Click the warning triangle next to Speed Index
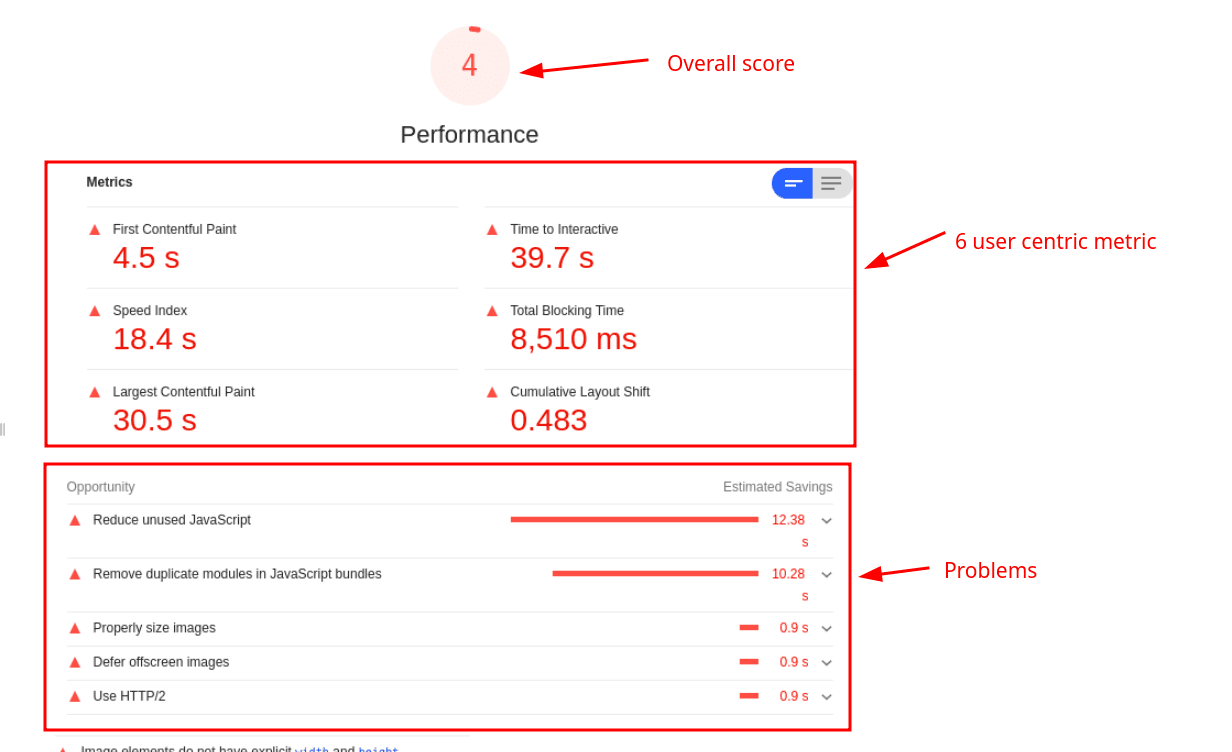The height and width of the screenshot is (752, 1232). click(95, 311)
